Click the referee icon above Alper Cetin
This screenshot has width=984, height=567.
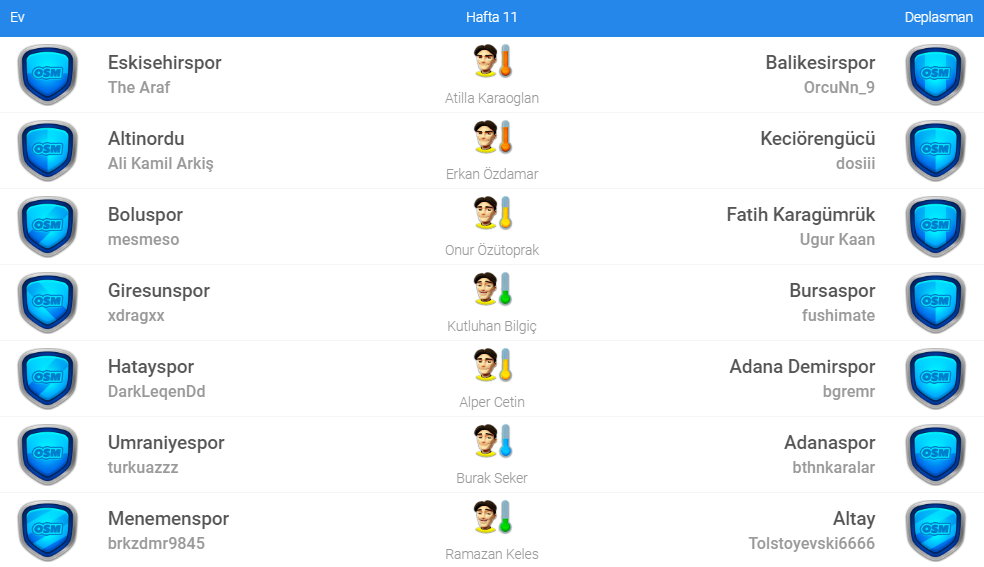[x=487, y=365]
